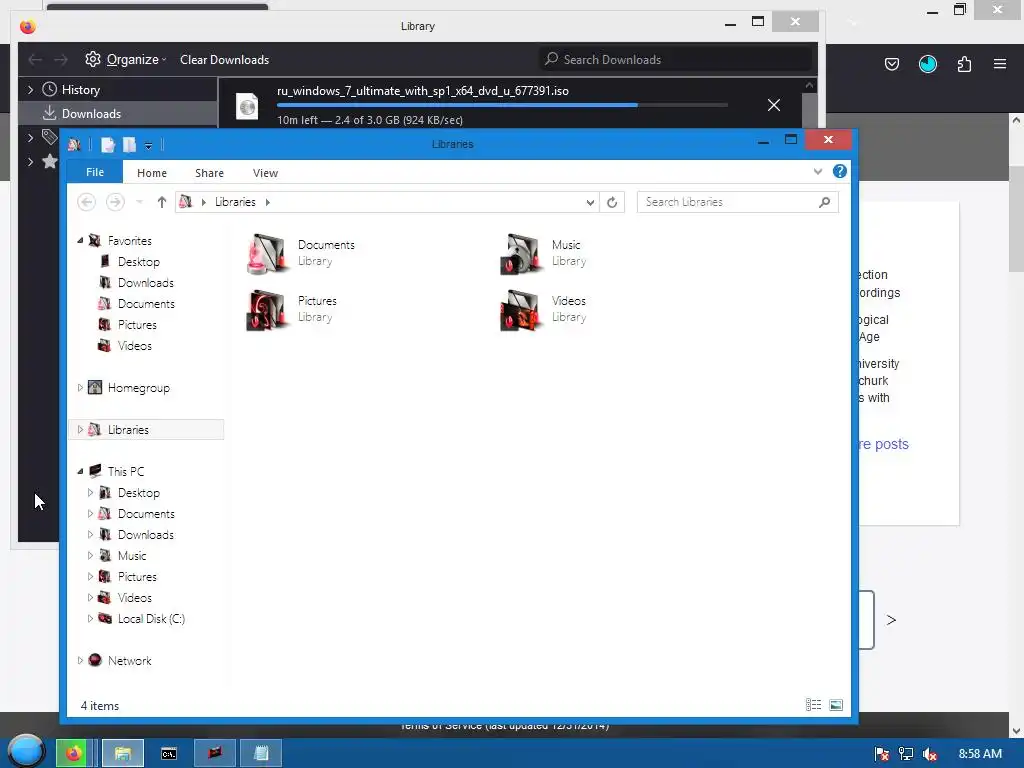Open the Organize menu in Library window
Viewport: 1024px width, 768px height.
pyautogui.click(x=125, y=59)
